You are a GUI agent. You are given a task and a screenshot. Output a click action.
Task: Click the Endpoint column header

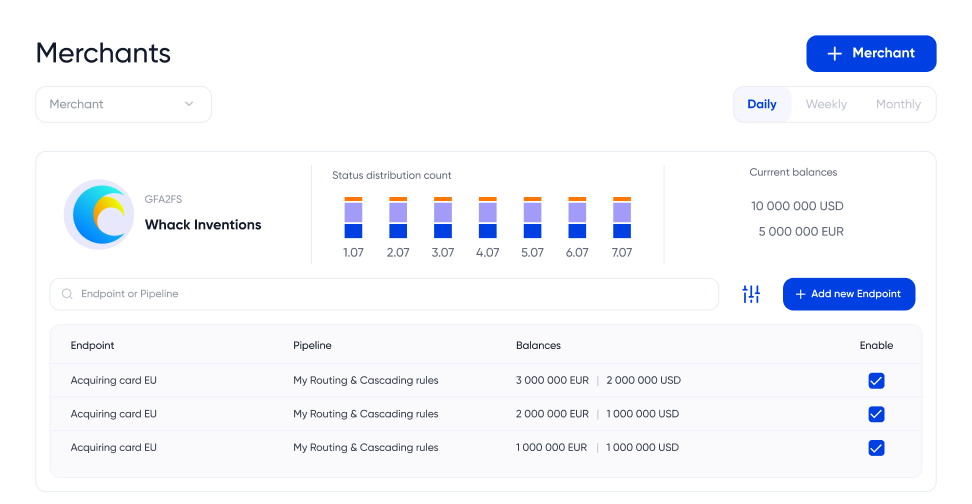coord(92,345)
